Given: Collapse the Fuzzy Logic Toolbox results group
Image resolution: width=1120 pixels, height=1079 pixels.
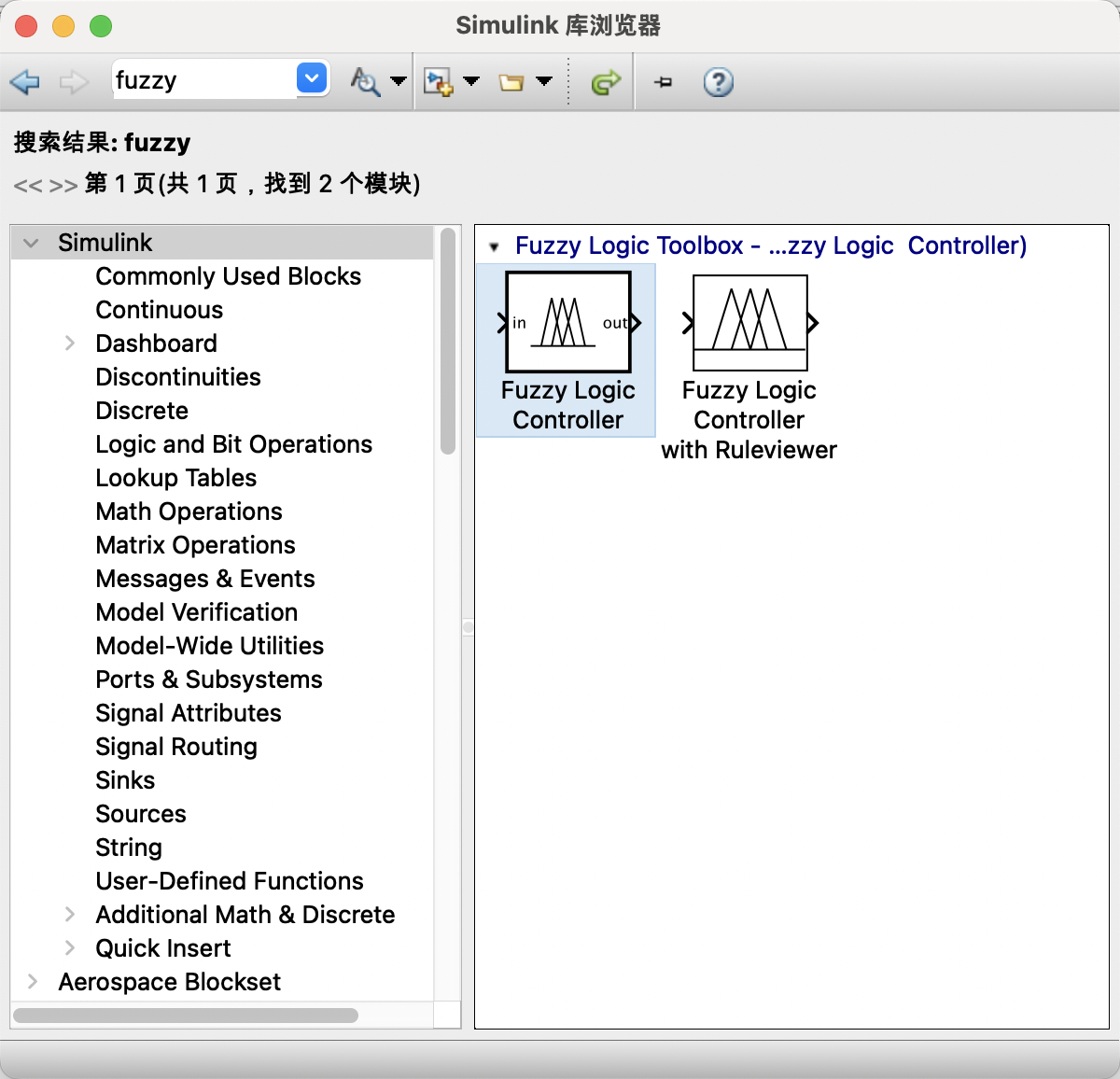Looking at the screenshot, I should 495,247.
